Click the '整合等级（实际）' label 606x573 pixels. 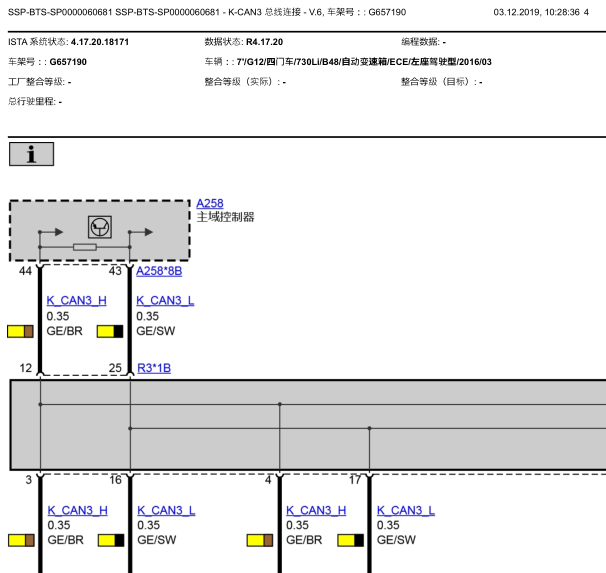coord(242,82)
